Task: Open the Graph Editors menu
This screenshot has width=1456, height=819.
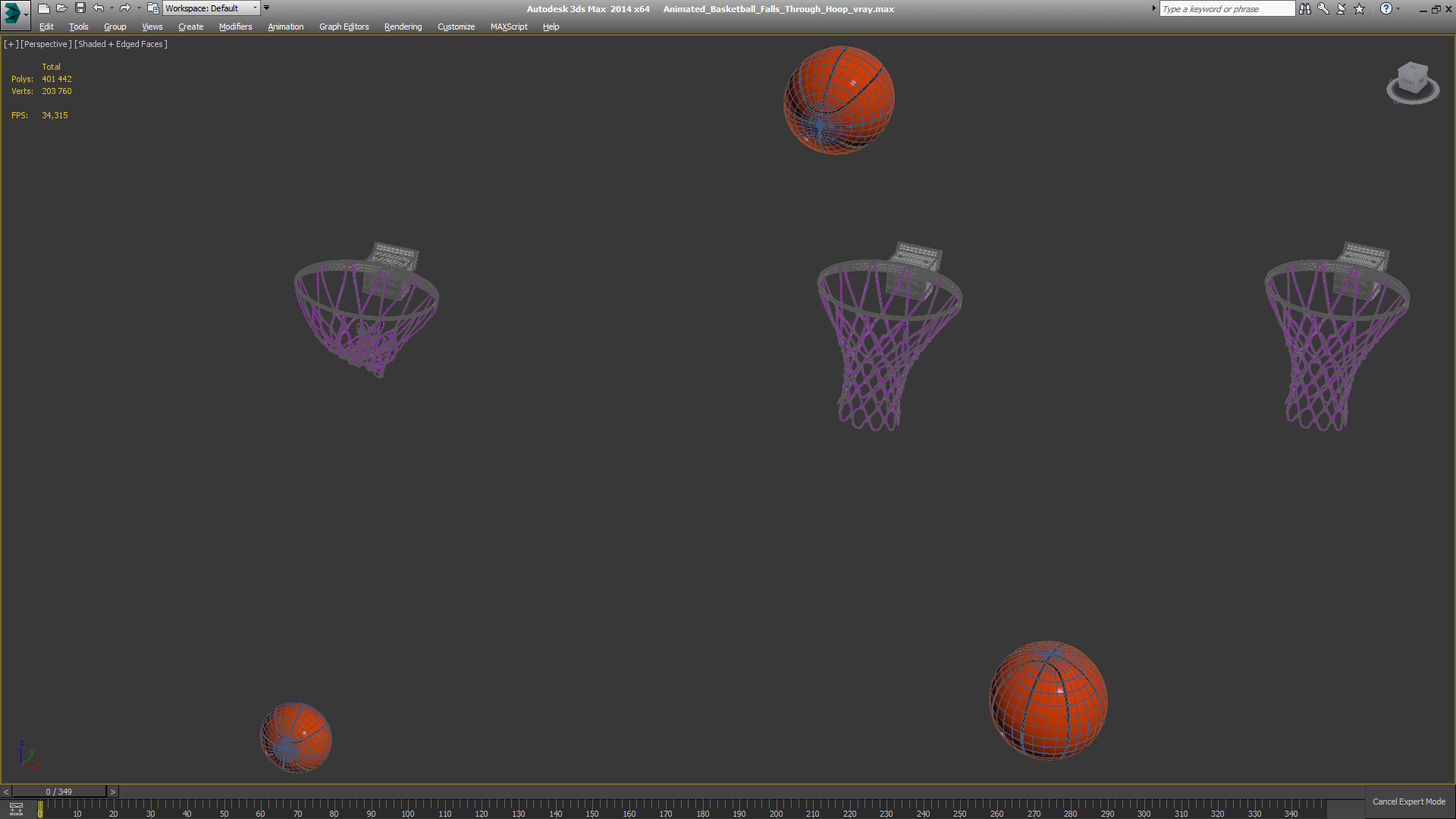Action: click(343, 27)
